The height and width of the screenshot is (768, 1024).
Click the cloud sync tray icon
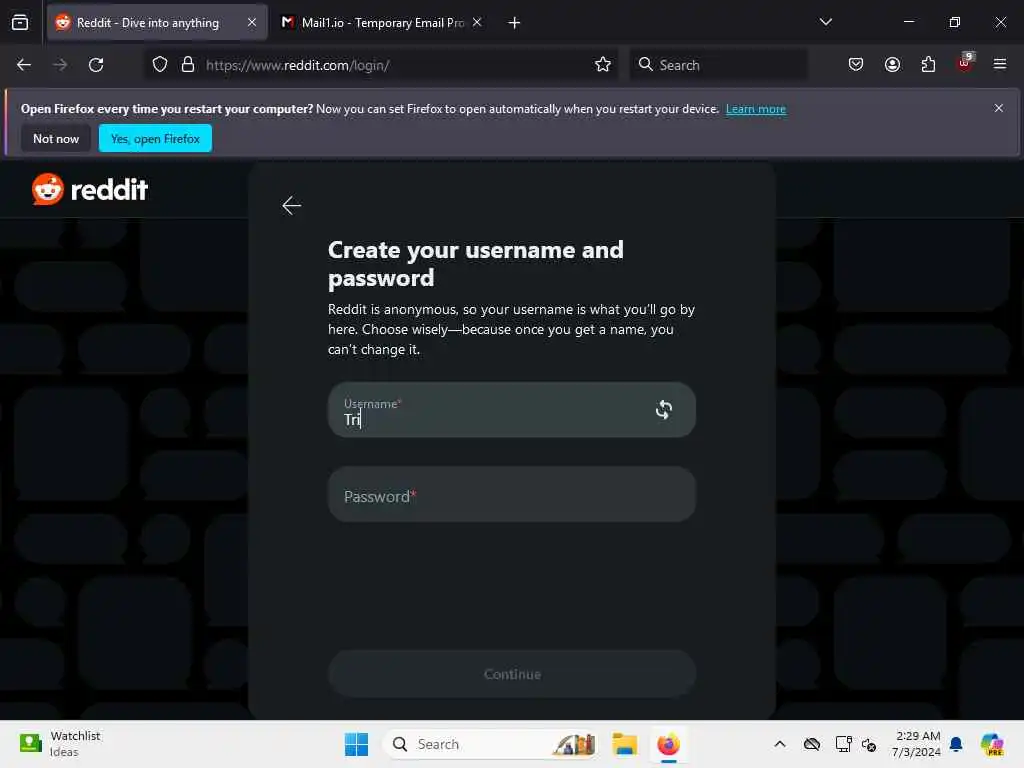[x=812, y=744]
